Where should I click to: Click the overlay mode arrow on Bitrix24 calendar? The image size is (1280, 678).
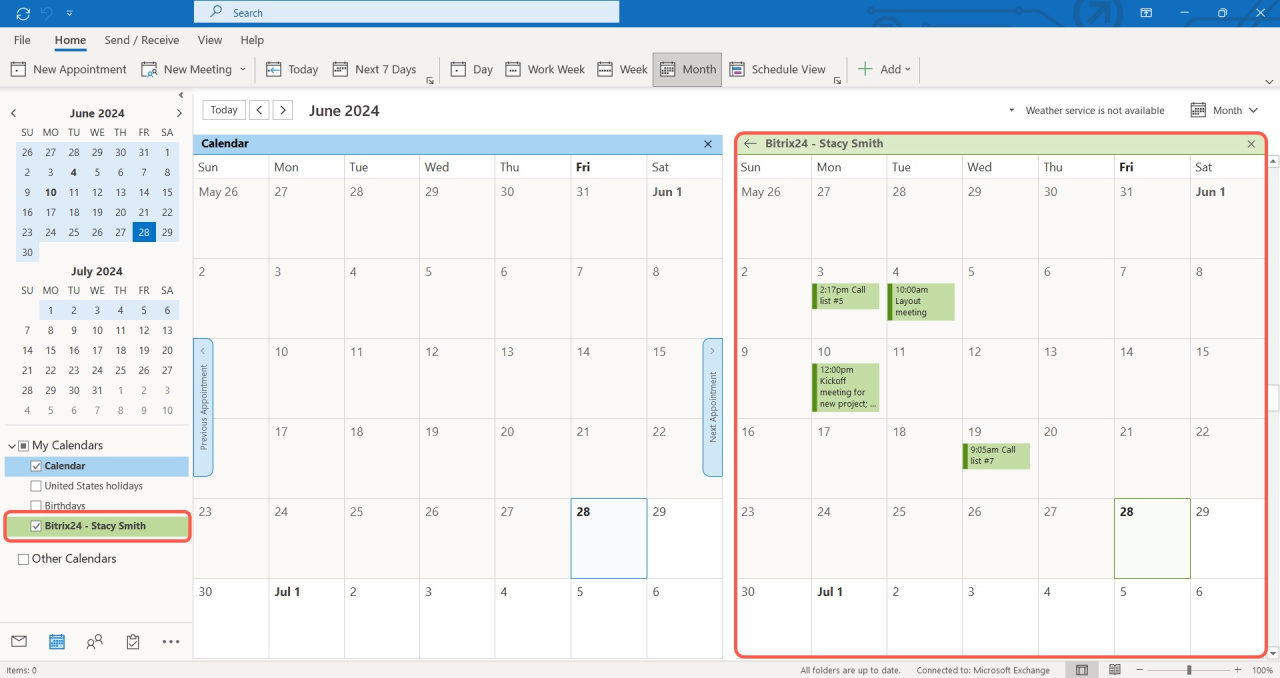coord(750,144)
